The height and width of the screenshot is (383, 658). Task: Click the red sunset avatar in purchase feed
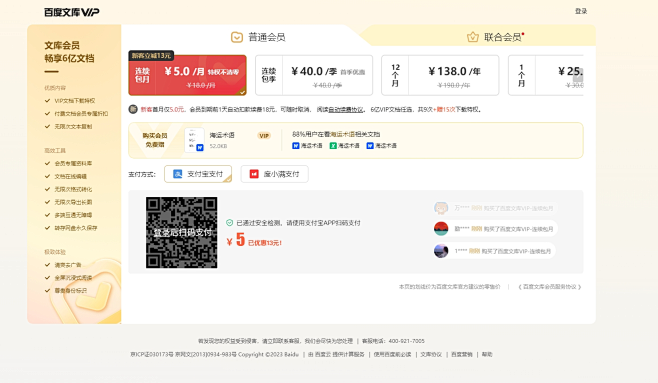441,229
